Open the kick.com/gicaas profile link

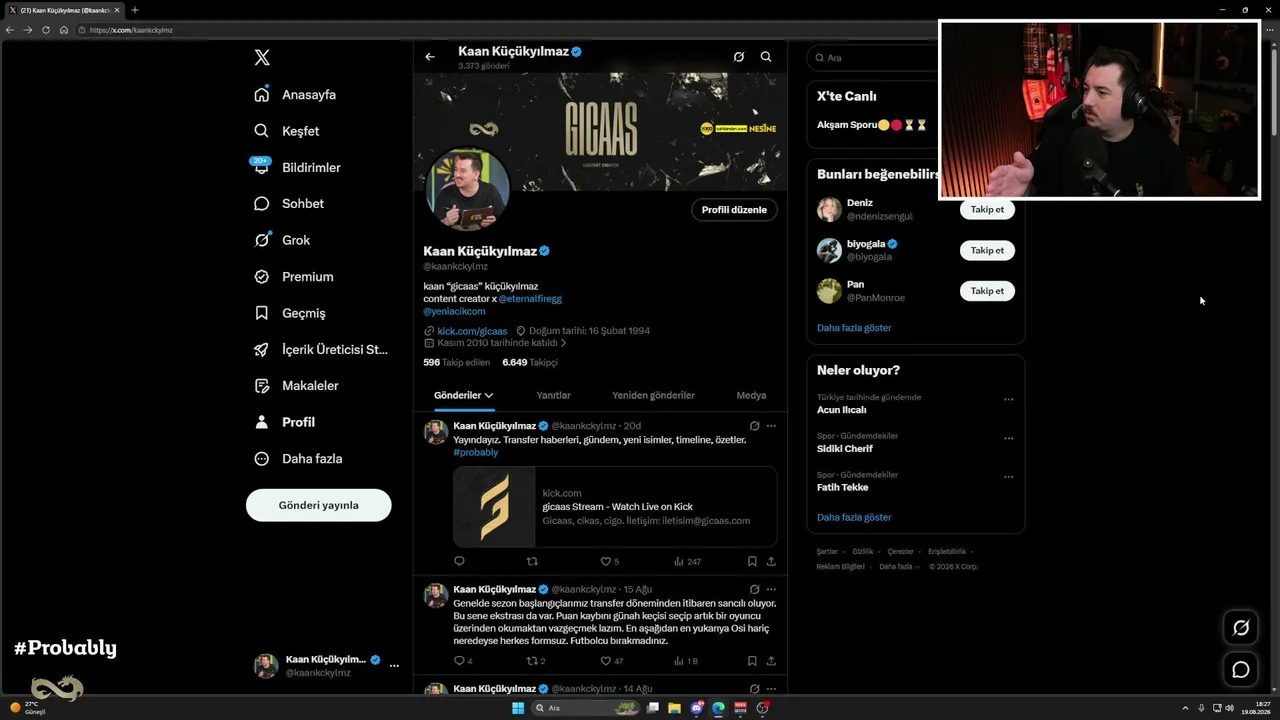point(472,331)
